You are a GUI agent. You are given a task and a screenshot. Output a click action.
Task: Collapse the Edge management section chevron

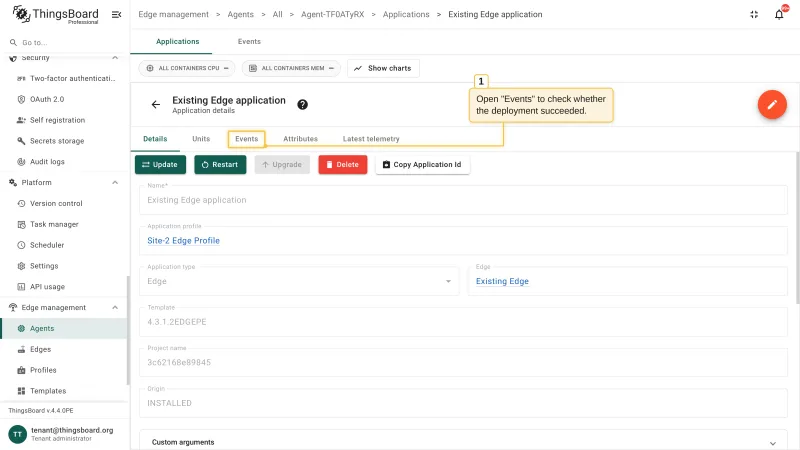tap(115, 307)
